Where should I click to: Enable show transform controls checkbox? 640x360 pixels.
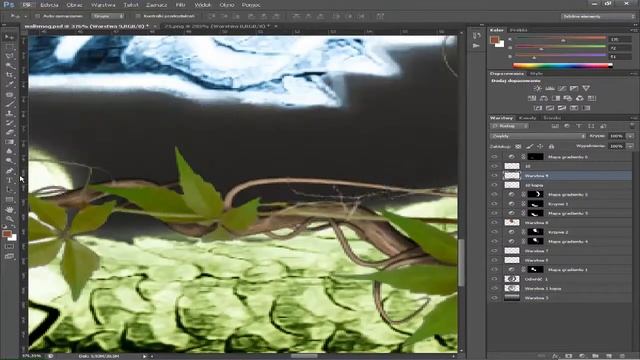point(138,16)
